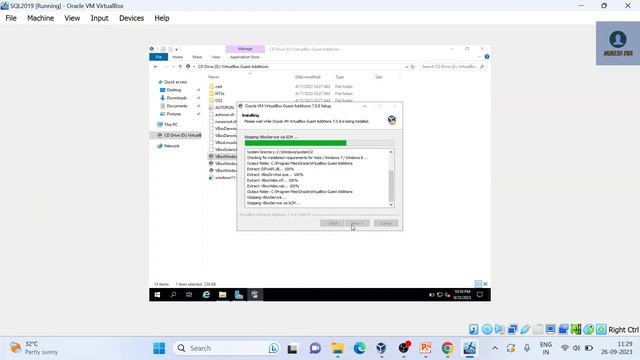Open the hard disk activity indicator
Image resolution: width=640 pixels, height=360 pixels.
(473, 329)
